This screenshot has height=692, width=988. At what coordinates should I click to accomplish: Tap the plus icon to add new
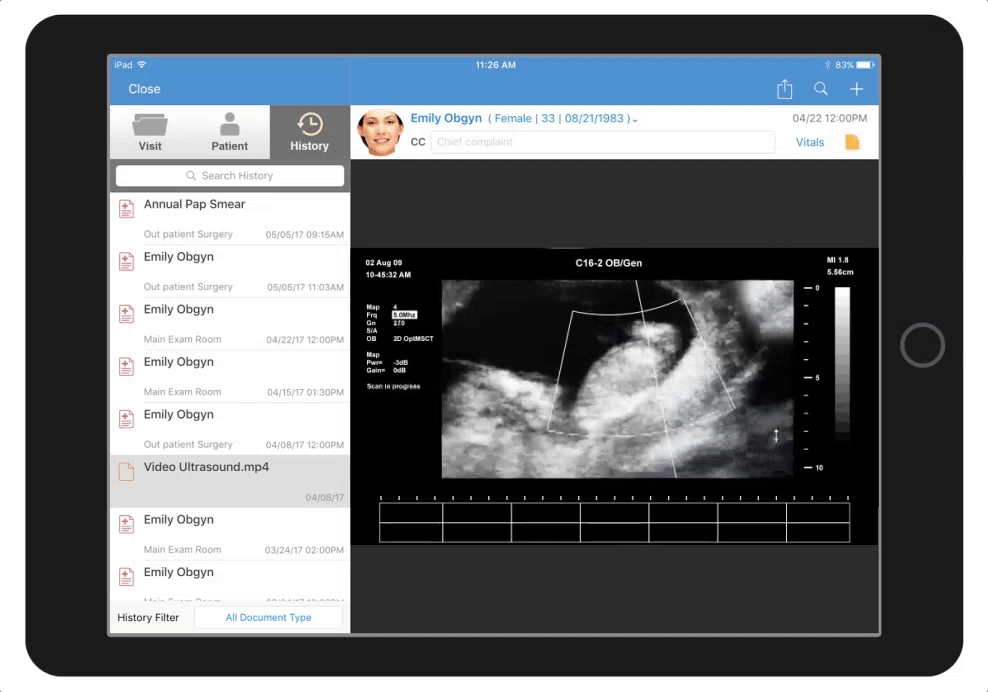click(856, 89)
